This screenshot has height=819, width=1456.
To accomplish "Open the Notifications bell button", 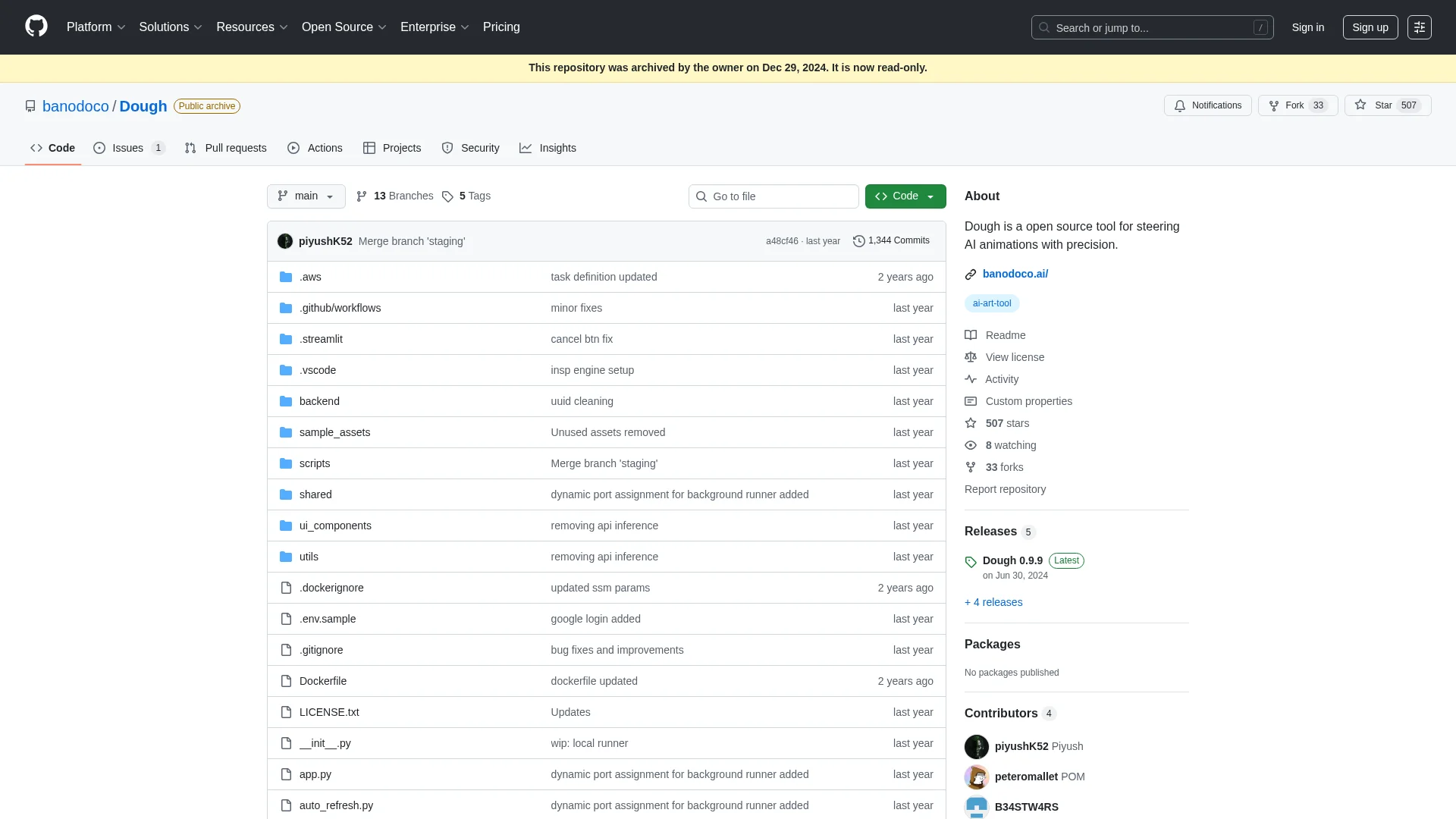I will pos(1207,105).
